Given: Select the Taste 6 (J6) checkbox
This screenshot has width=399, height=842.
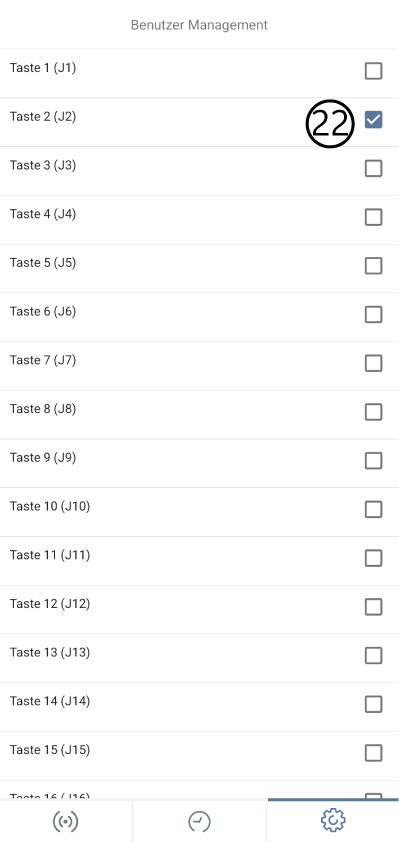Looking at the screenshot, I should [373, 314].
